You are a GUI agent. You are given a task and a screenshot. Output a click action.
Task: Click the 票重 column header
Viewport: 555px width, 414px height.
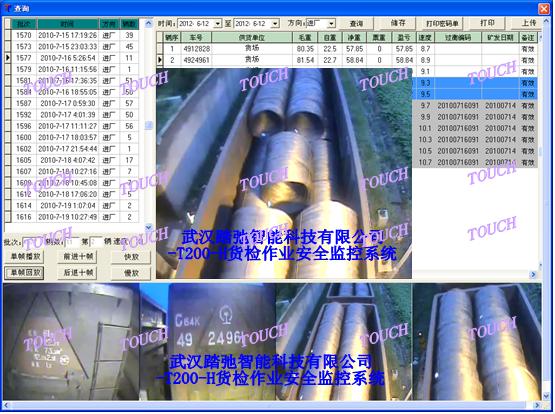pos(379,37)
